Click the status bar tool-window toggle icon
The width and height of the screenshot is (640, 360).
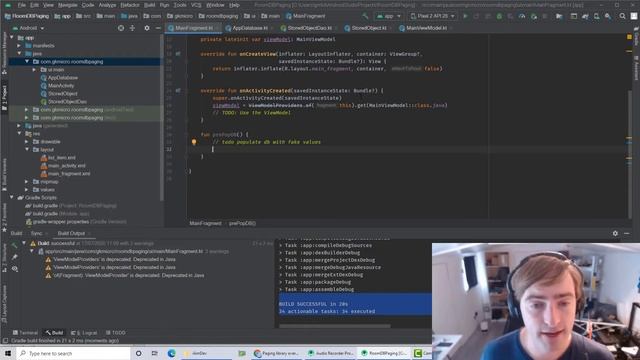[x=5, y=340]
